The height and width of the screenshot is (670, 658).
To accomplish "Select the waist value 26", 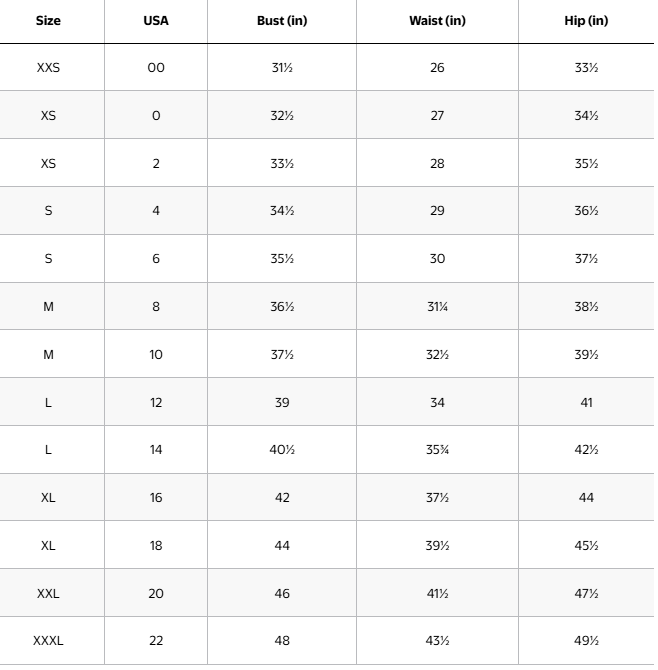I will click(x=437, y=68).
